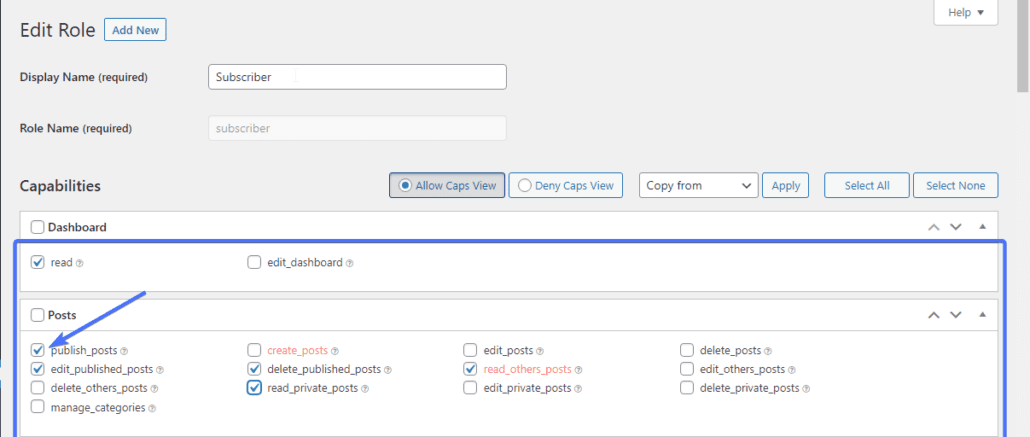Enable edit_private_posts capability
Viewport: 1030px width, 437px height.
click(470, 388)
